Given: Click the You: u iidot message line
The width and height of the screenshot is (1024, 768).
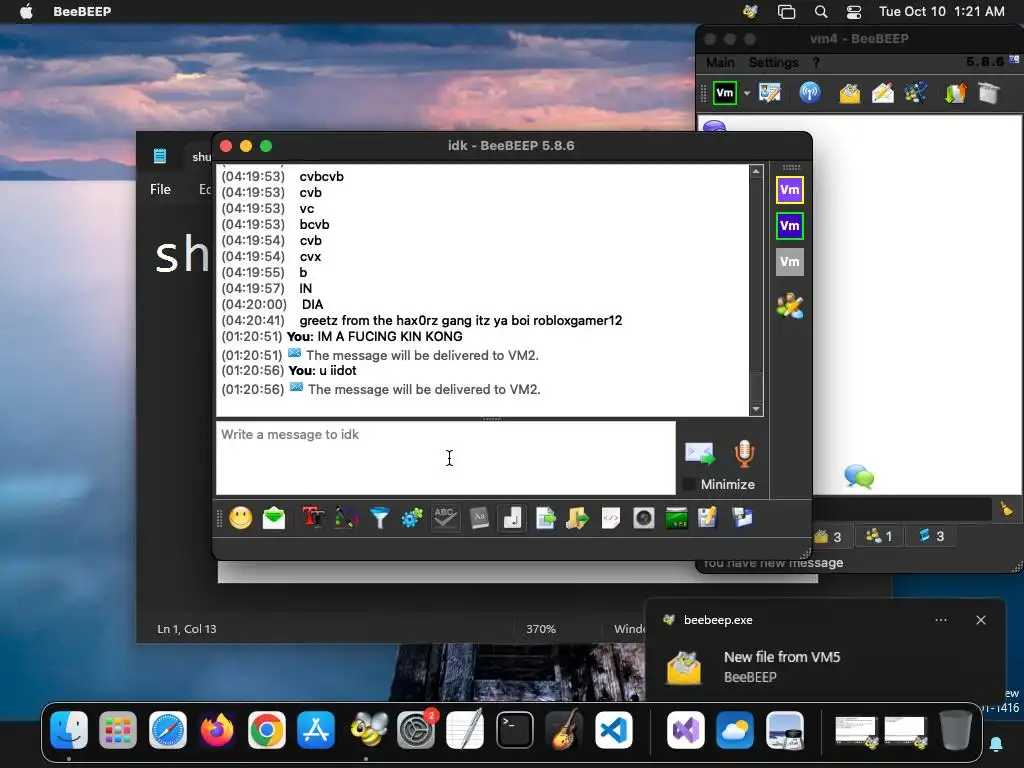Looking at the screenshot, I should click(323, 370).
